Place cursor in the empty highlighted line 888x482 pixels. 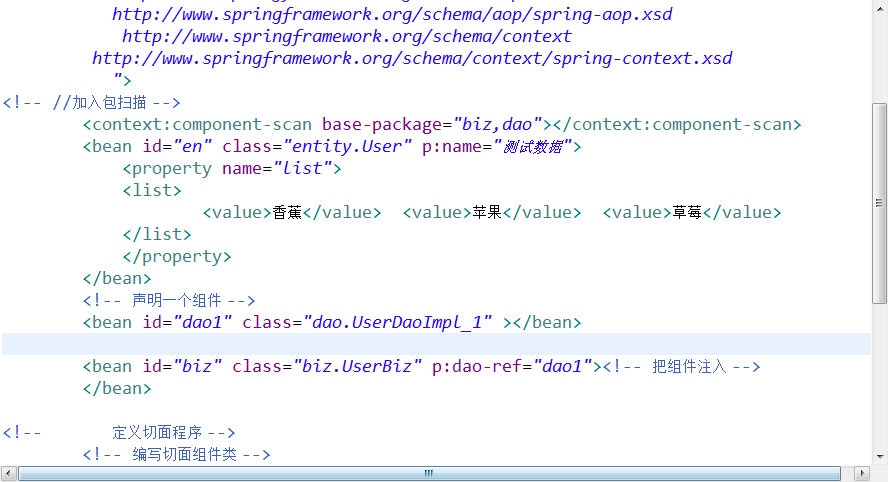coord(436,344)
